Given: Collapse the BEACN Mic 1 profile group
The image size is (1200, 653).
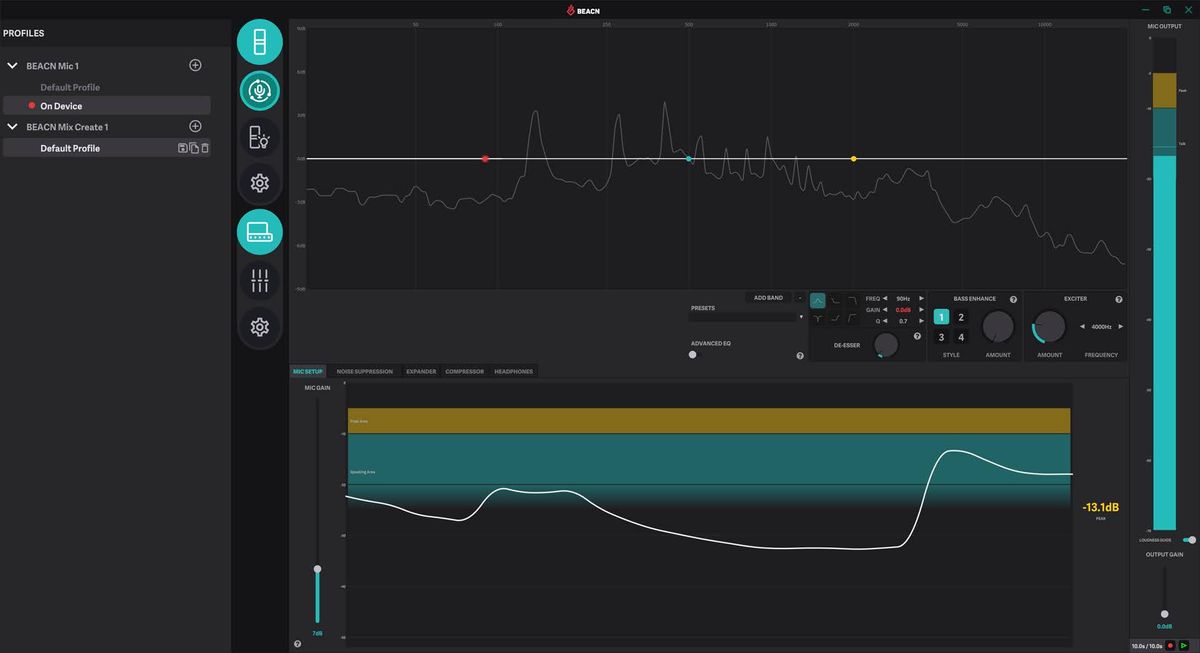Looking at the screenshot, I should [x=12, y=64].
